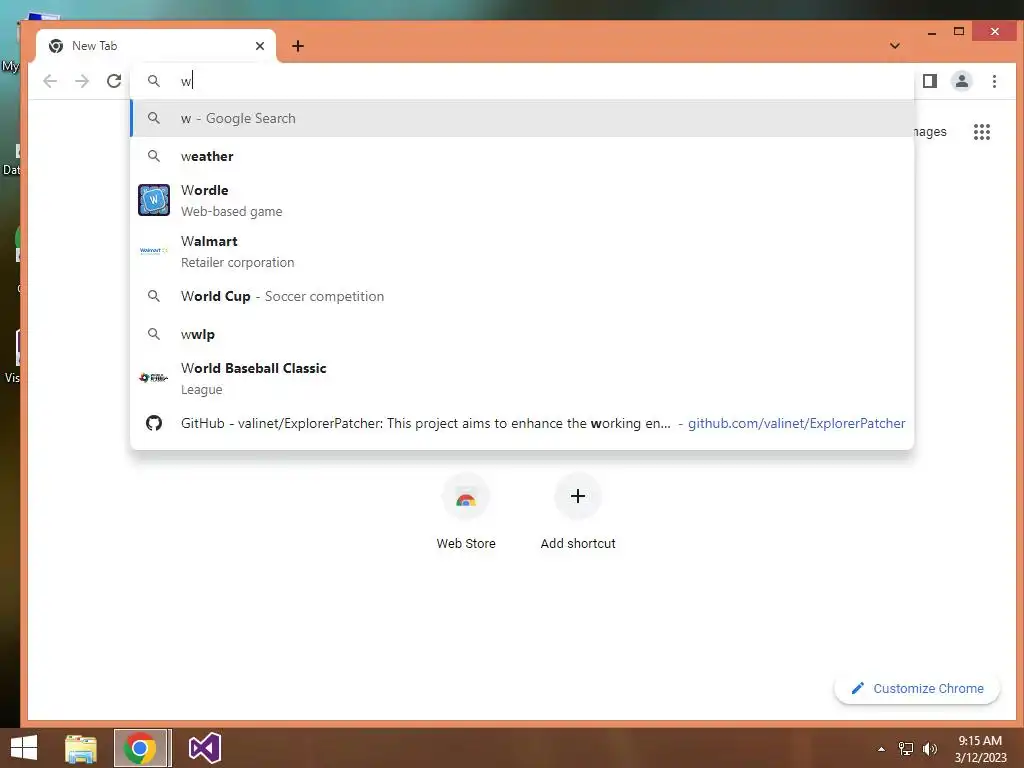Click Customize Chrome button
This screenshot has height=768, width=1024.
pyautogui.click(x=917, y=688)
